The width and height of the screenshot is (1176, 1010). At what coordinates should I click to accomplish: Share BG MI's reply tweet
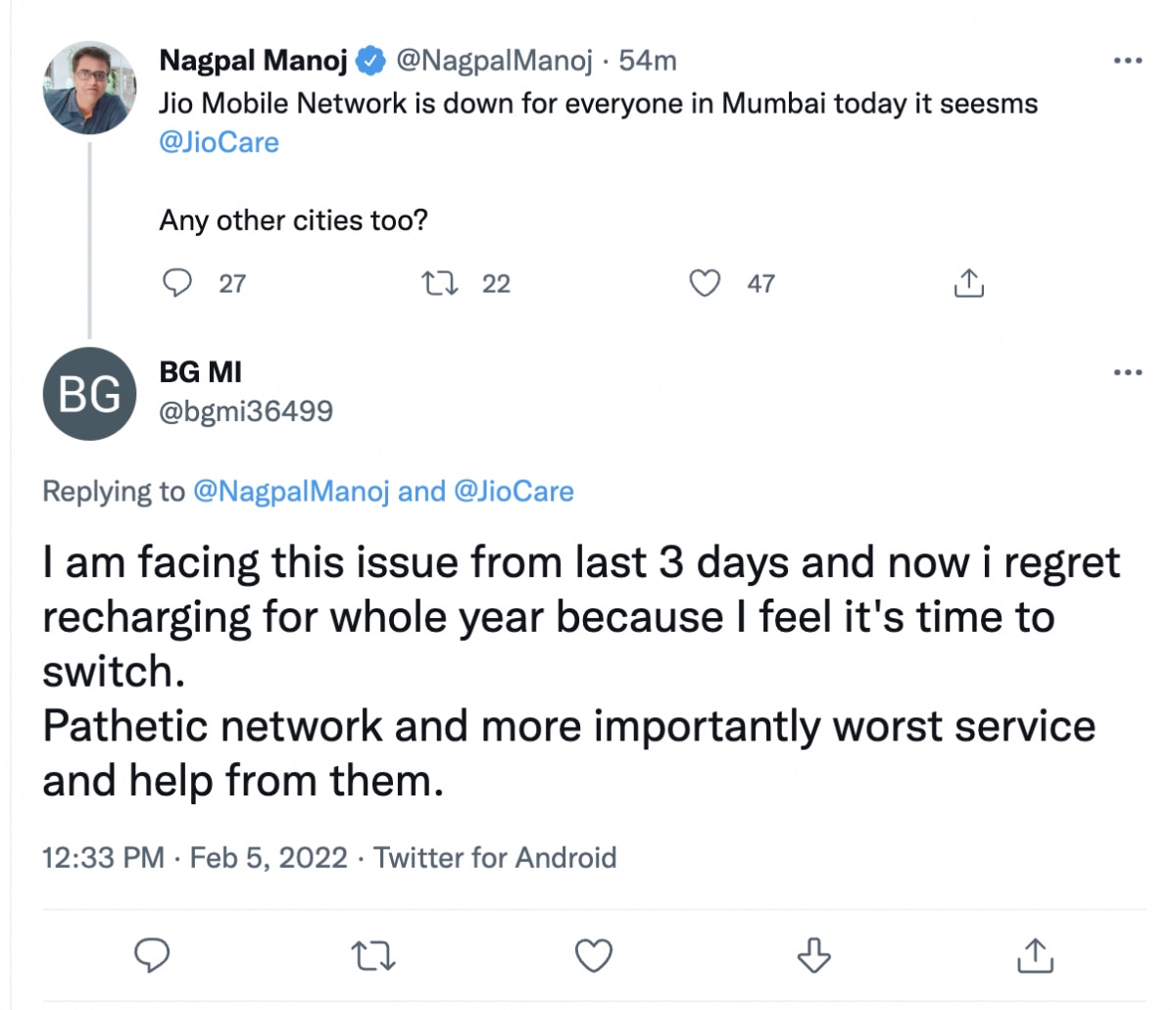[x=1035, y=954]
